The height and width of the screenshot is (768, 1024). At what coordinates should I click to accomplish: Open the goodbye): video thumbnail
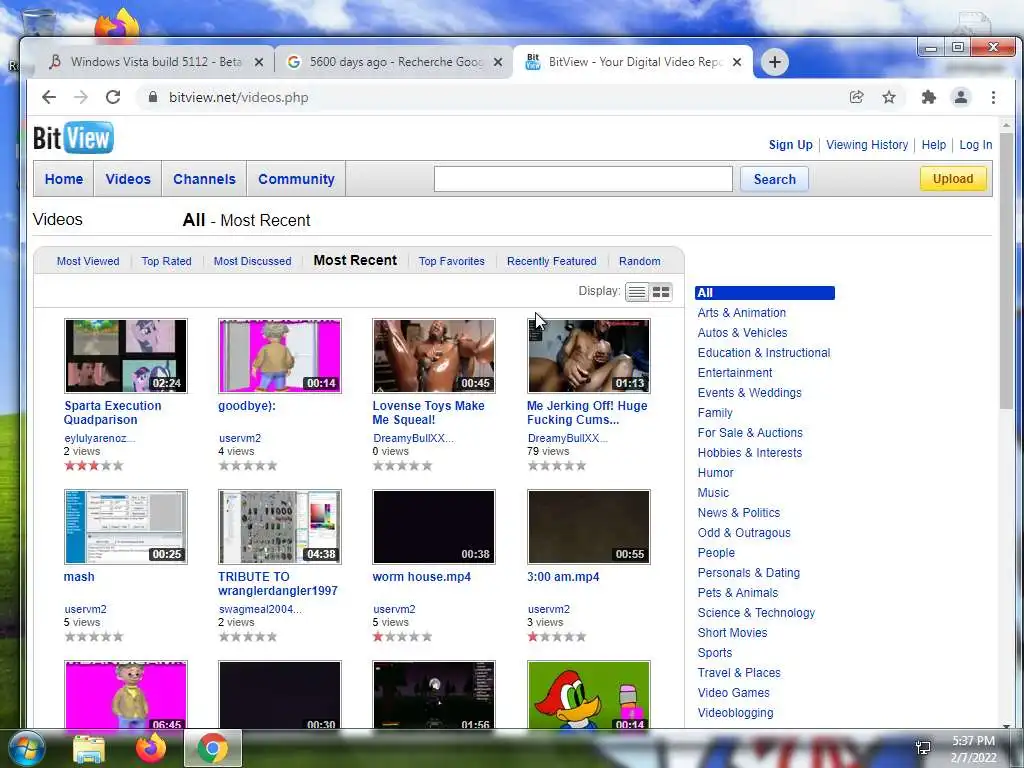[280, 356]
